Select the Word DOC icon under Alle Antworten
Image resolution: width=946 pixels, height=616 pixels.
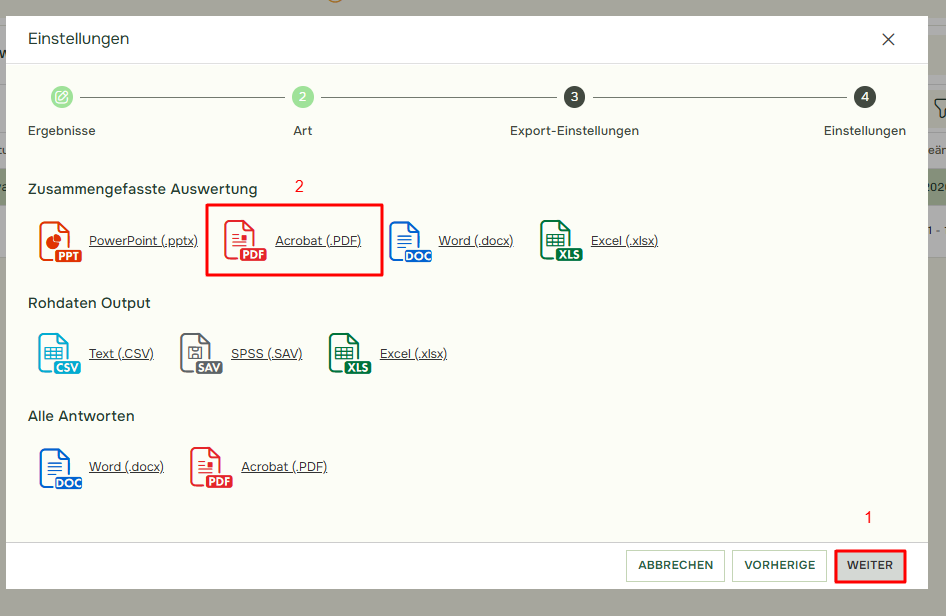(x=59, y=467)
